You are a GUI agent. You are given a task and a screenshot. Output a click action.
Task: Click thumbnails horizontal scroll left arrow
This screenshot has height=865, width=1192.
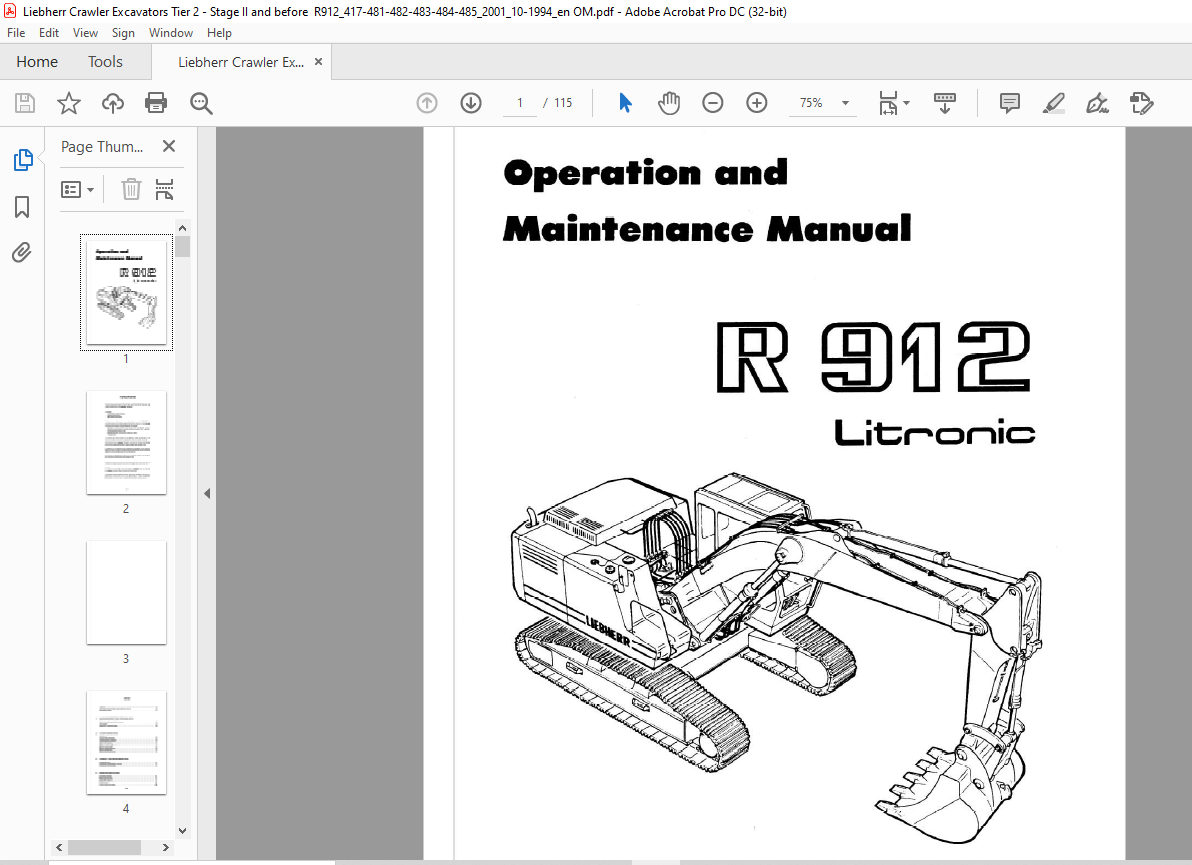59,847
